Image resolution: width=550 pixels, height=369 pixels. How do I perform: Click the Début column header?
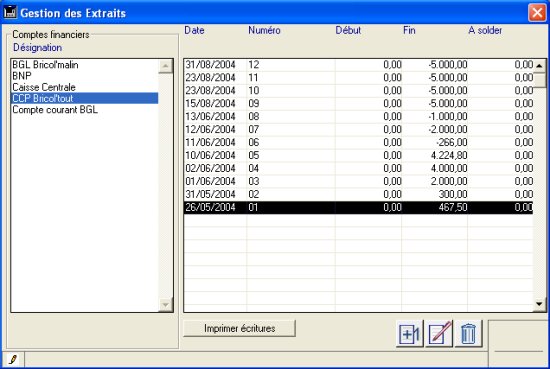pyautogui.click(x=348, y=30)
